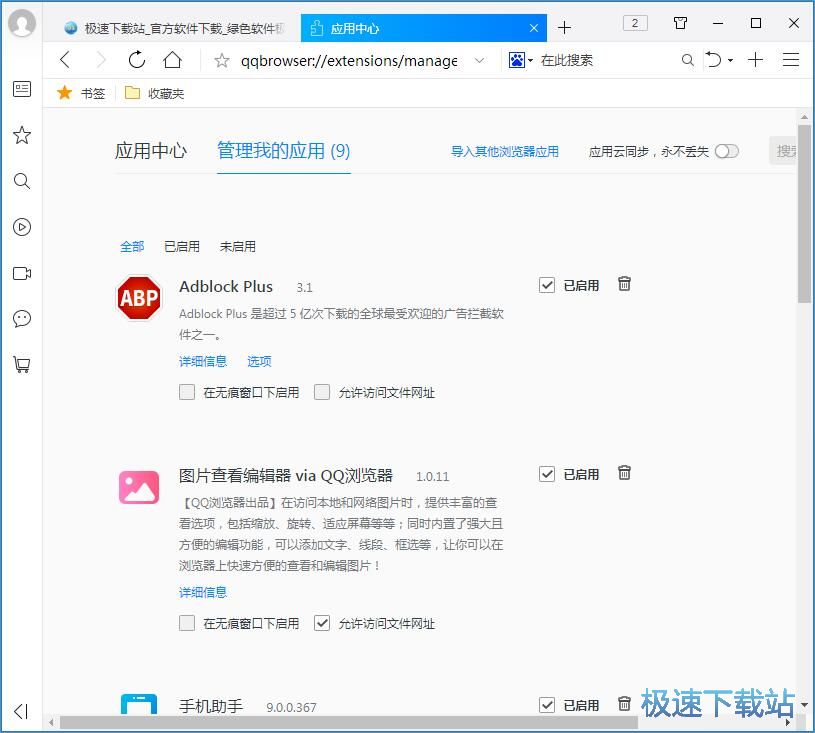
Task: Go to the home page
Action: coord(173,60)
